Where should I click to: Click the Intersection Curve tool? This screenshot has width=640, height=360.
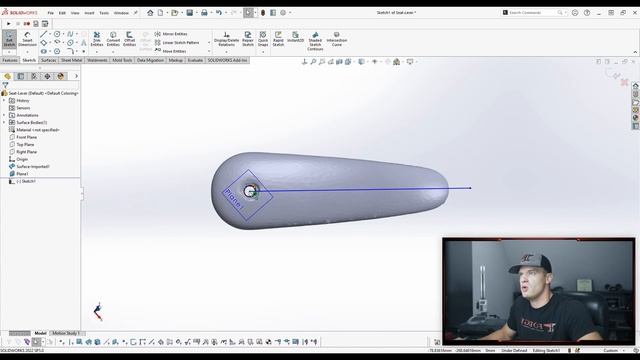pos(337,39)
